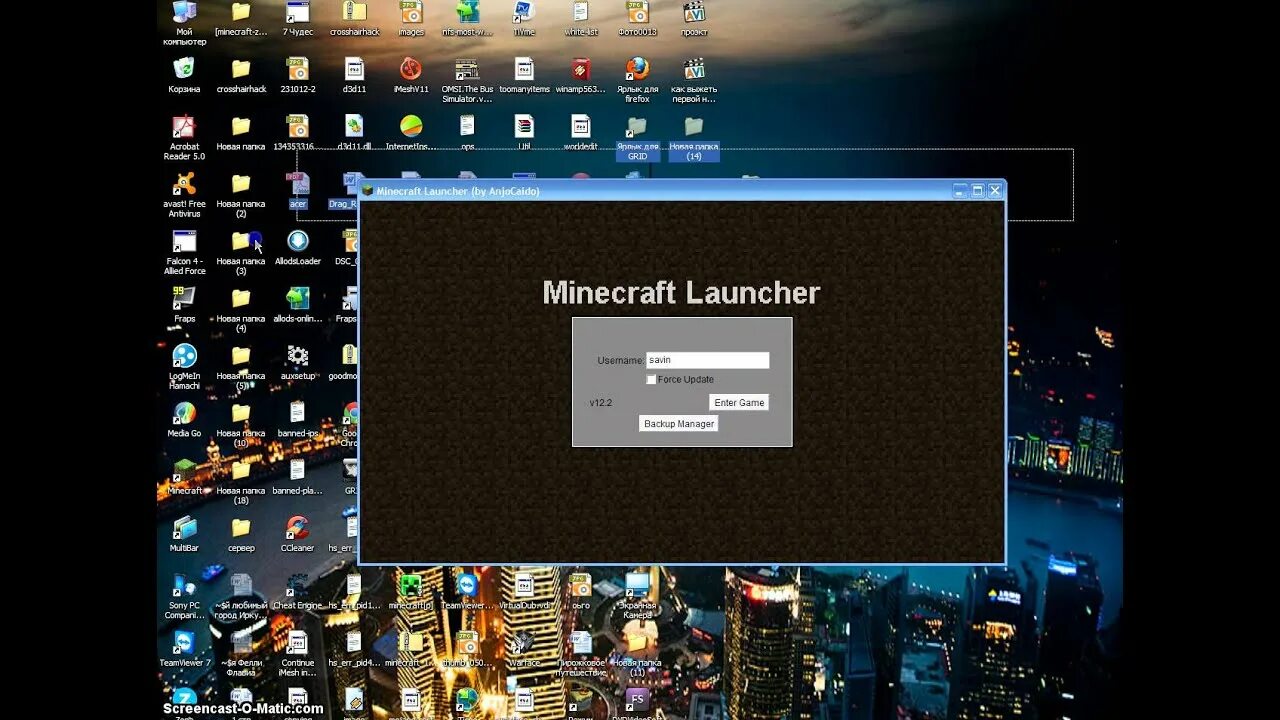The image size is (1280, 720).
Task: Select the TeamViewer icon next to minecraft[p]
Action: click(467, 584)
